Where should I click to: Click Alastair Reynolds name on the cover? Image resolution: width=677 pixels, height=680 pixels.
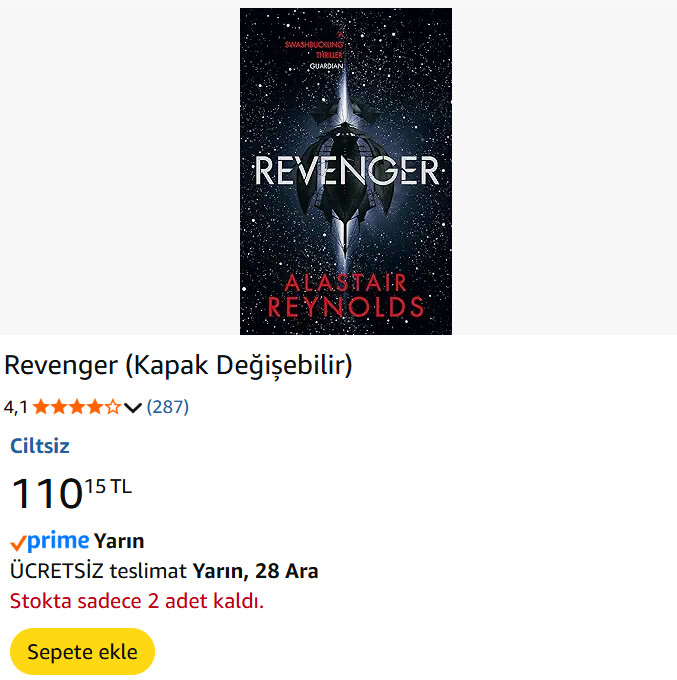(346, 295)
